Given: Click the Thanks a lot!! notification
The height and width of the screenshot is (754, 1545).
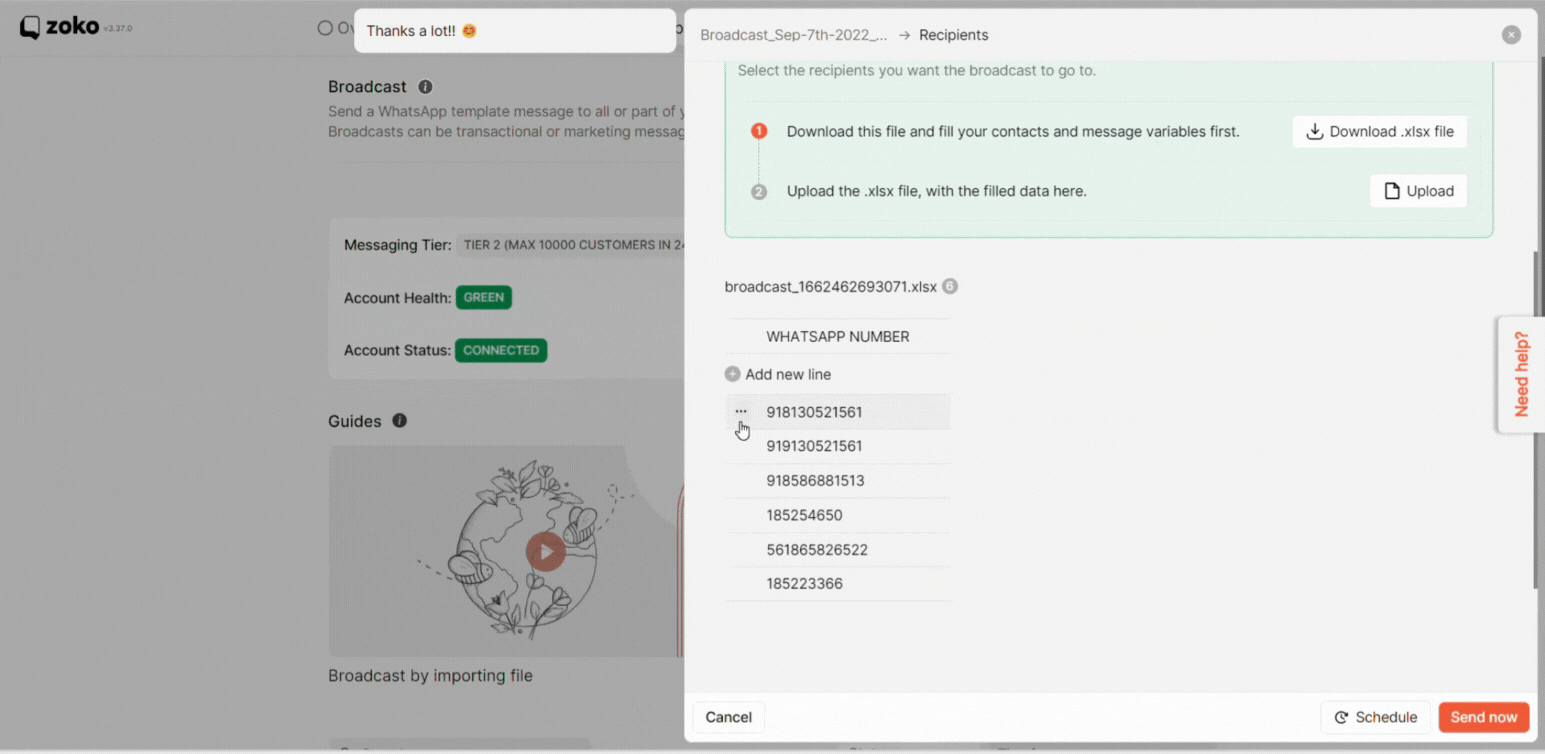Looking at the screenshot, I should click(515, 31).
